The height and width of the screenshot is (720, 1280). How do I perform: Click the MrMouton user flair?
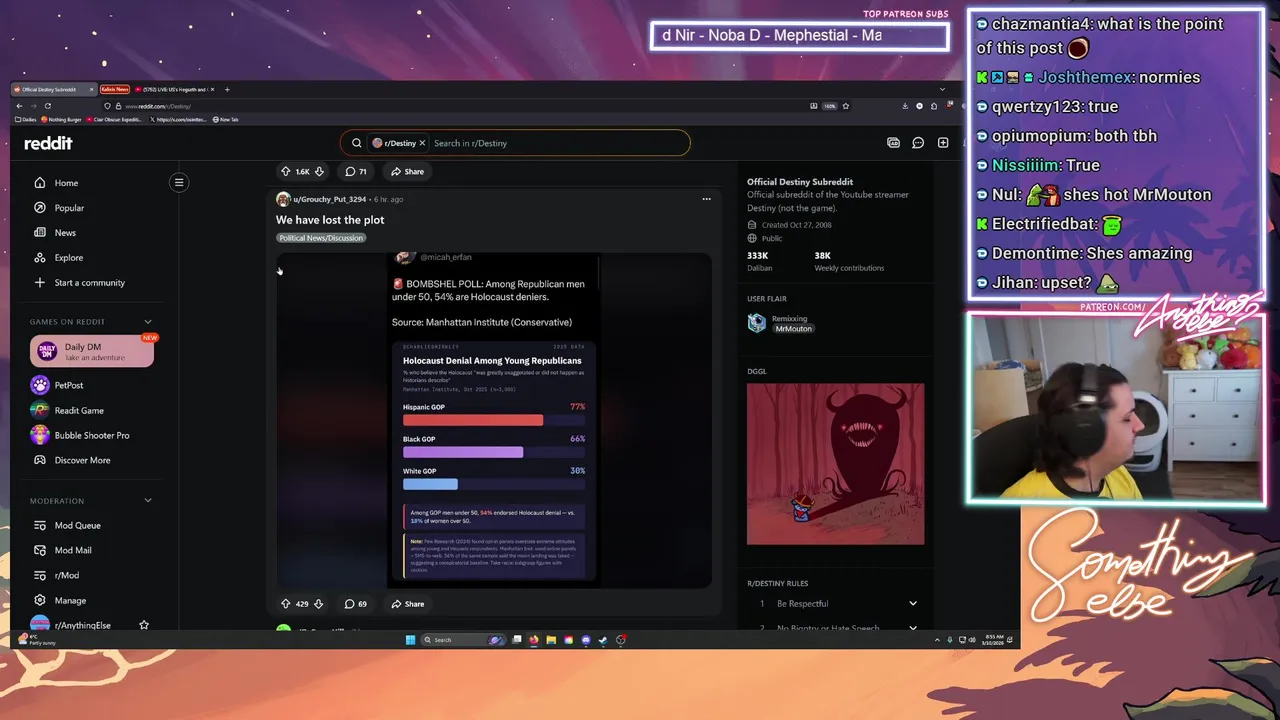tap(793, 329)
